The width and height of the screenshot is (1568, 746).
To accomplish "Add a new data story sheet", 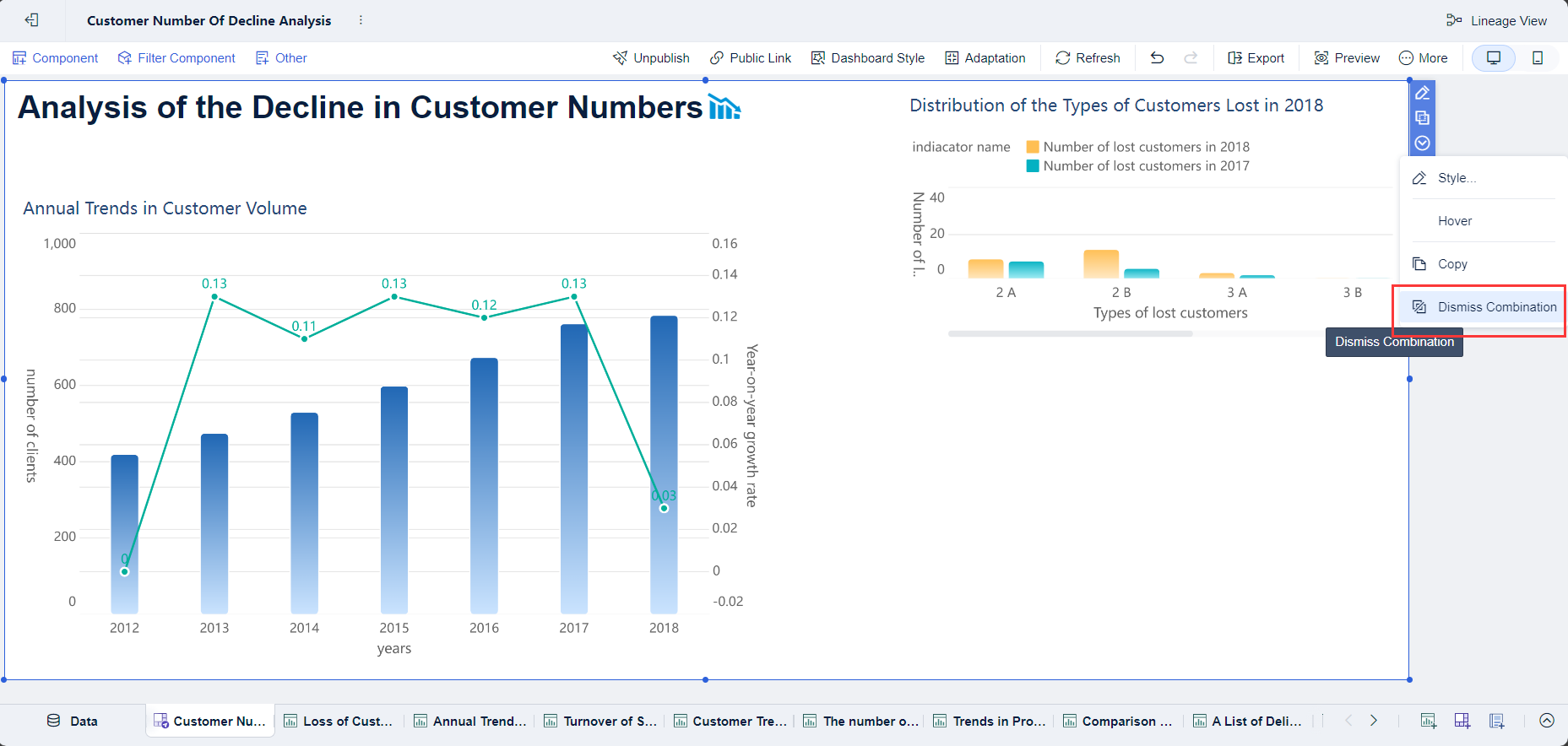I will (x=1497, y=721).
